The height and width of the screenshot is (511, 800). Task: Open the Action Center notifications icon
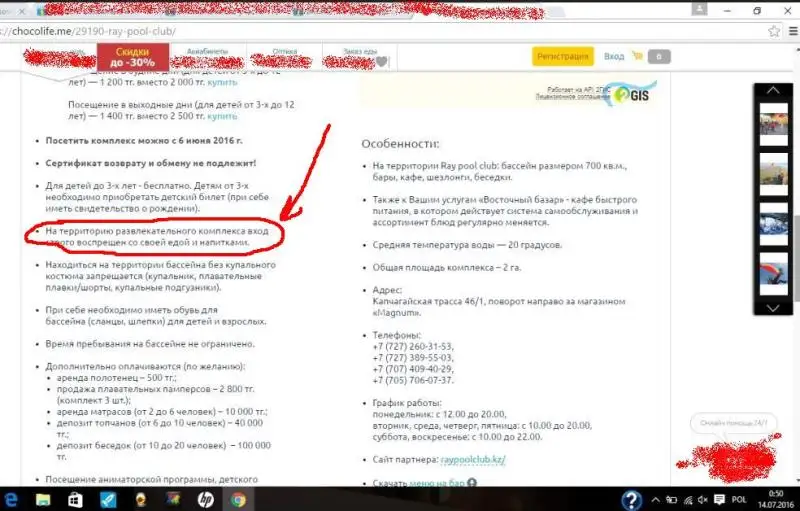coord(719,499)
